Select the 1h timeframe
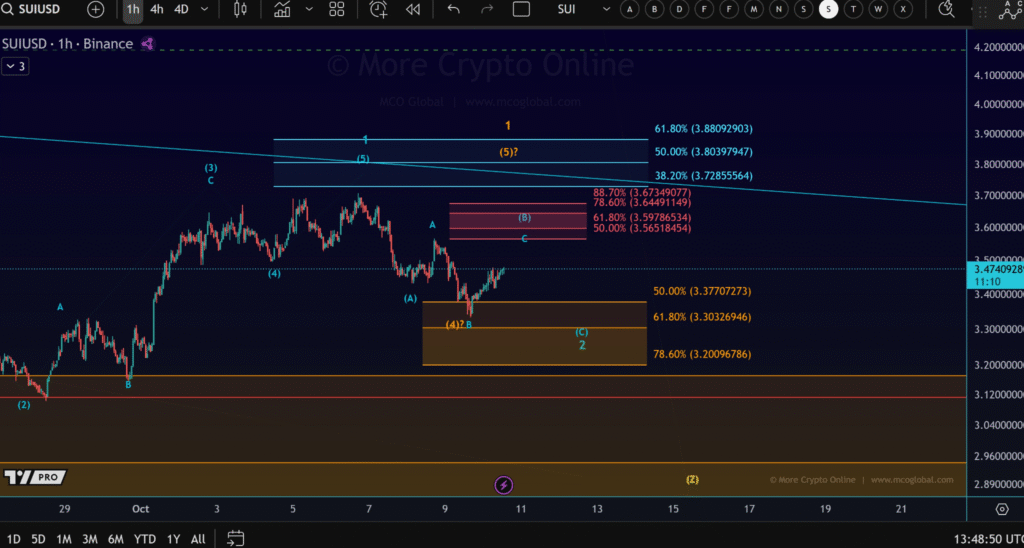 pyautogui.click(x=133, y=9)
